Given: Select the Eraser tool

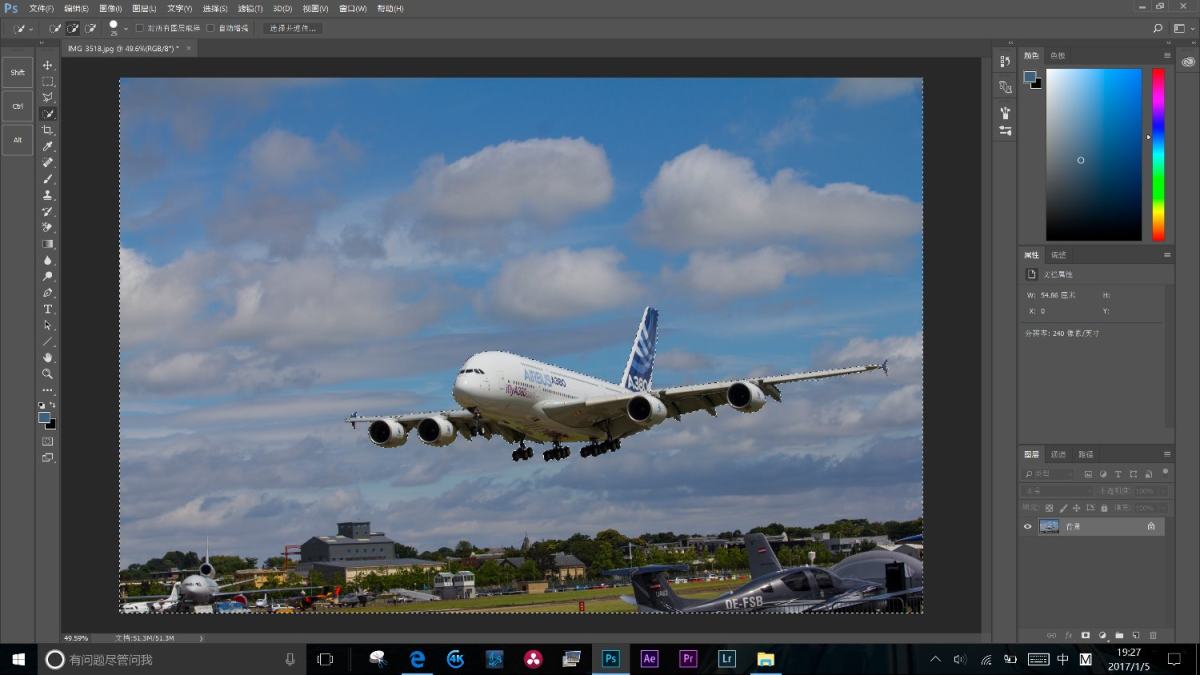Looking at the screenshot, I should (47, 227).
